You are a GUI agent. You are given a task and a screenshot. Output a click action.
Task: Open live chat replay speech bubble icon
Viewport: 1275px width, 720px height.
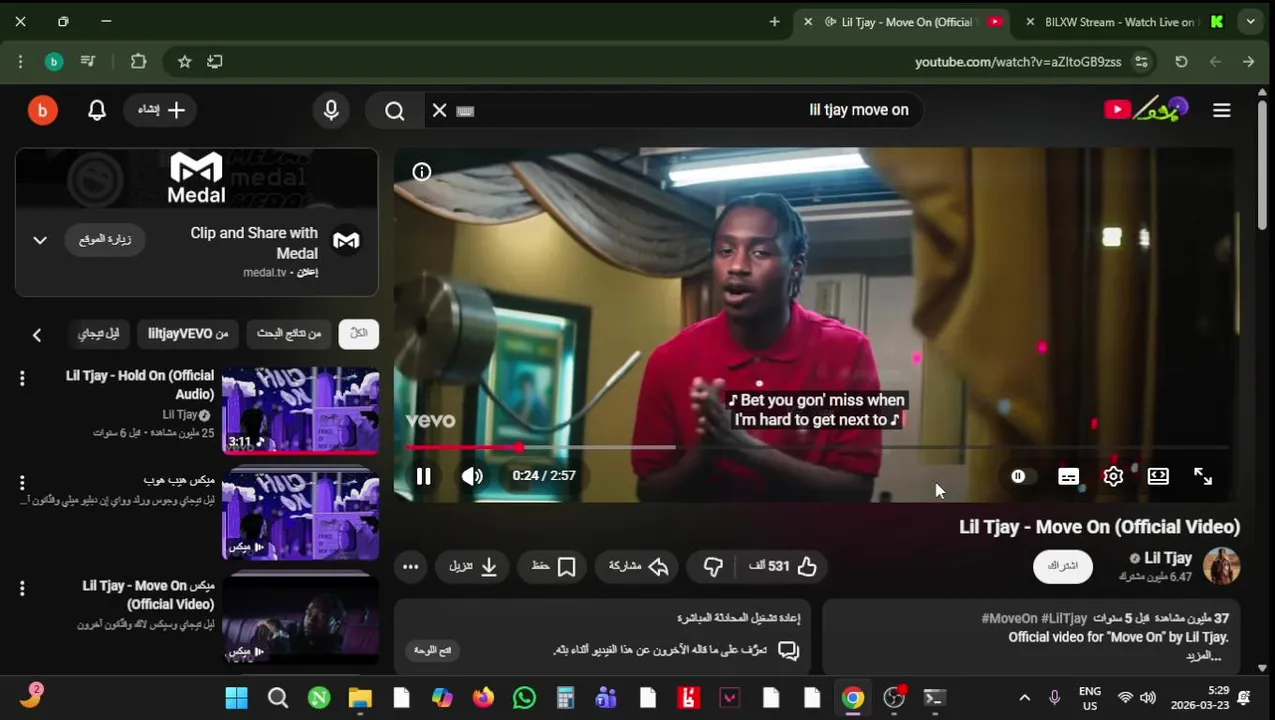[x=789, y=650]
